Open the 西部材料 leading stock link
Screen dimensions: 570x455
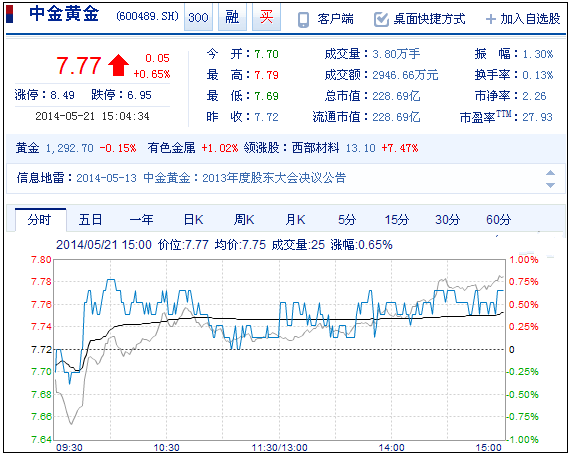[x=315, y=148]
